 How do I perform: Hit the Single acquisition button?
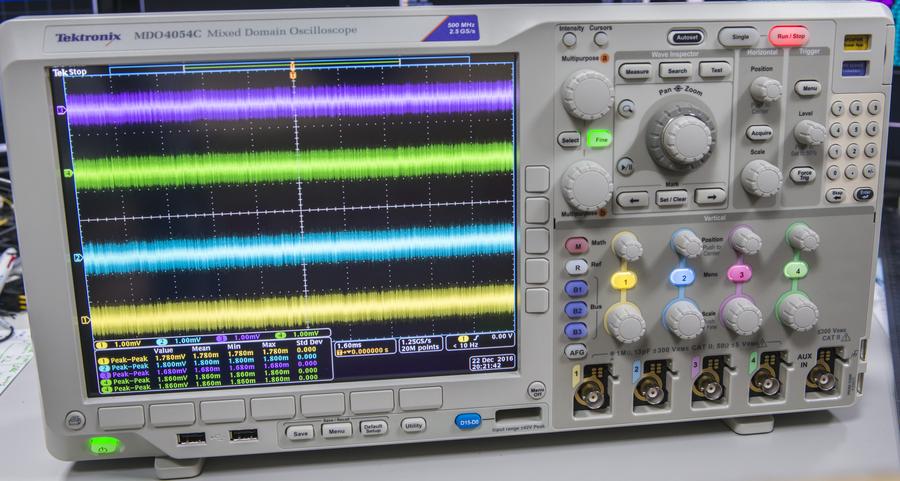[x=739, y=37]
